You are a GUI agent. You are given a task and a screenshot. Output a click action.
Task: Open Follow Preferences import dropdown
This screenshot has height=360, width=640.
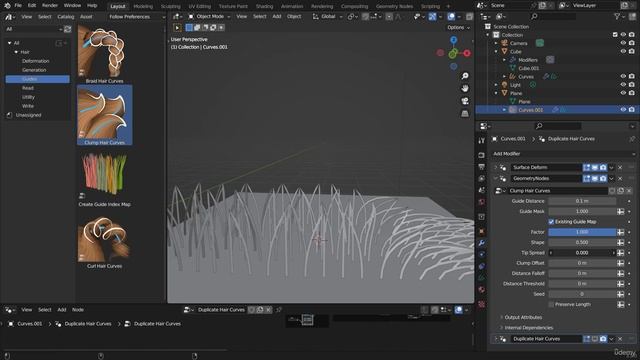point(137,17)
